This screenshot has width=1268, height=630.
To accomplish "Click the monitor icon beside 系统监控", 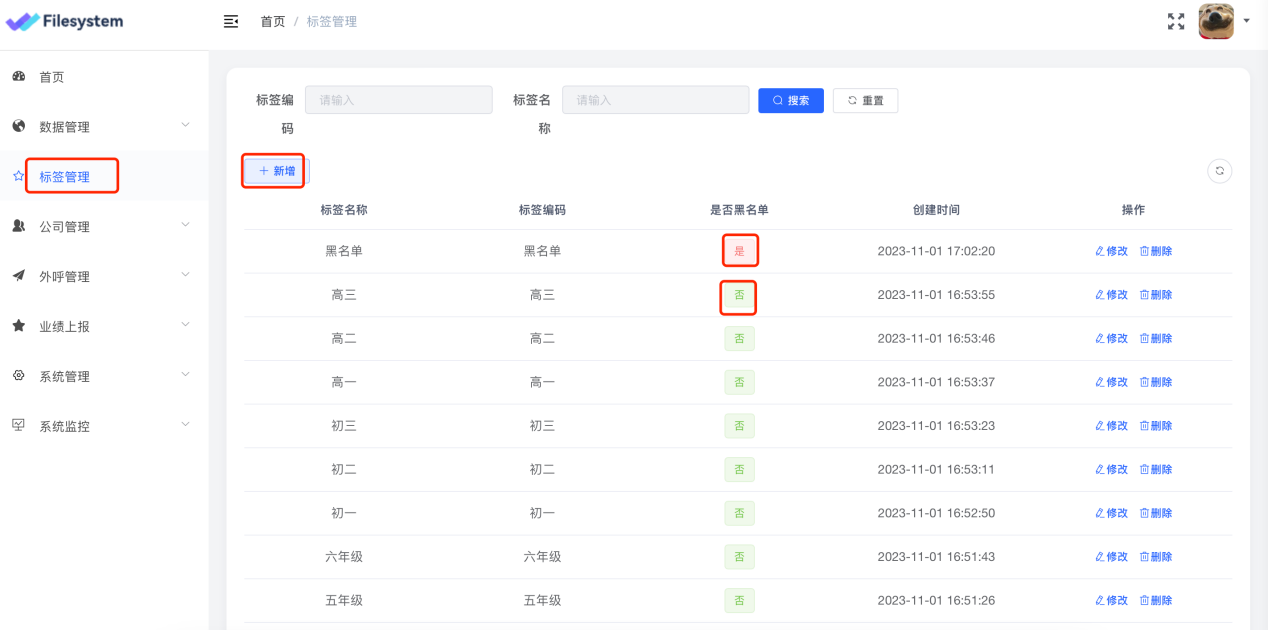I will (18, 425).
